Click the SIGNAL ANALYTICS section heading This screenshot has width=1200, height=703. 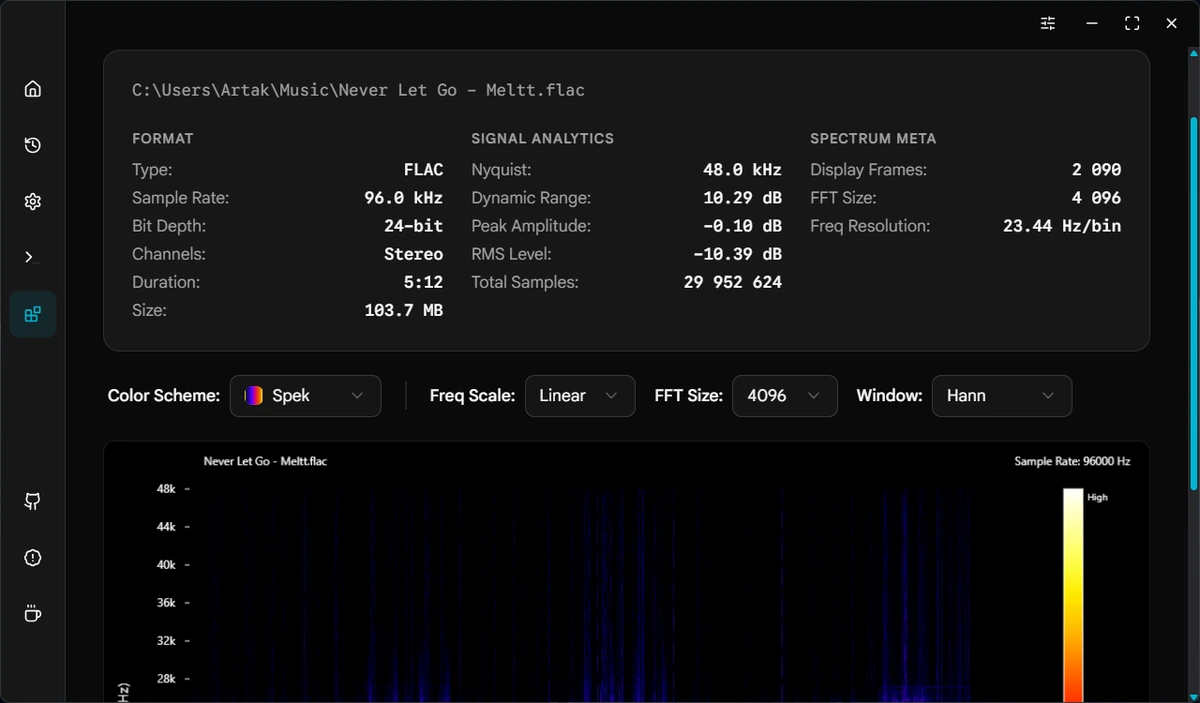pos(543,138)
